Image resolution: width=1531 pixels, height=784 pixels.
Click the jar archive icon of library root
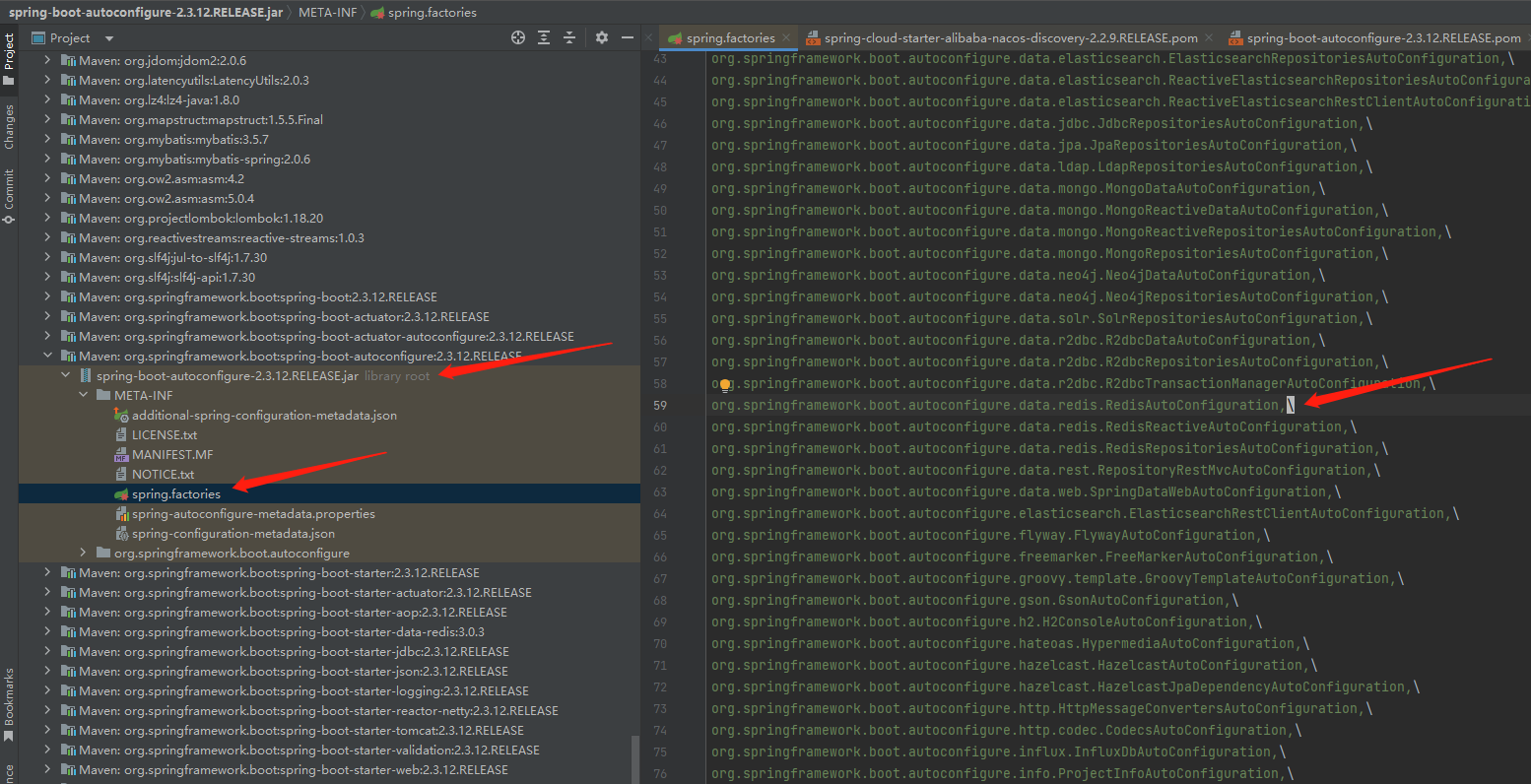[x=86, y=375]
